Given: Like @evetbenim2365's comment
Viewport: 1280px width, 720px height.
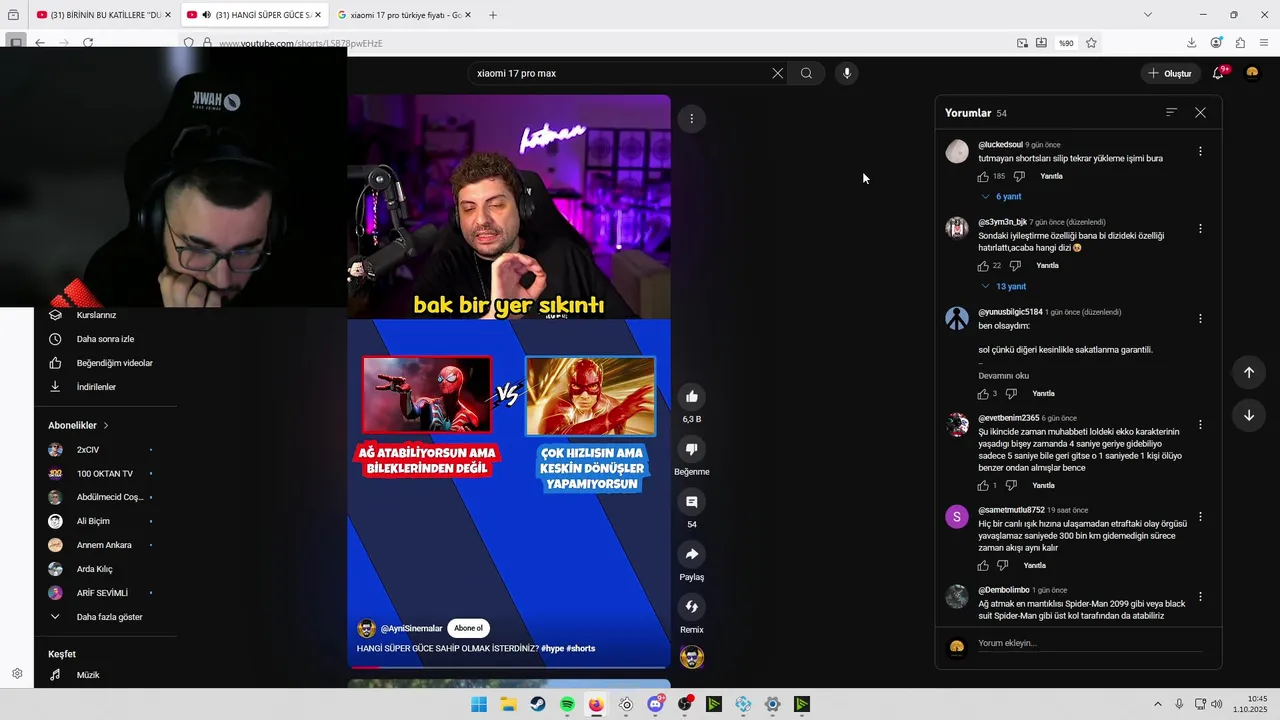Looking at the screenshot, I should (x=983, y=486).
